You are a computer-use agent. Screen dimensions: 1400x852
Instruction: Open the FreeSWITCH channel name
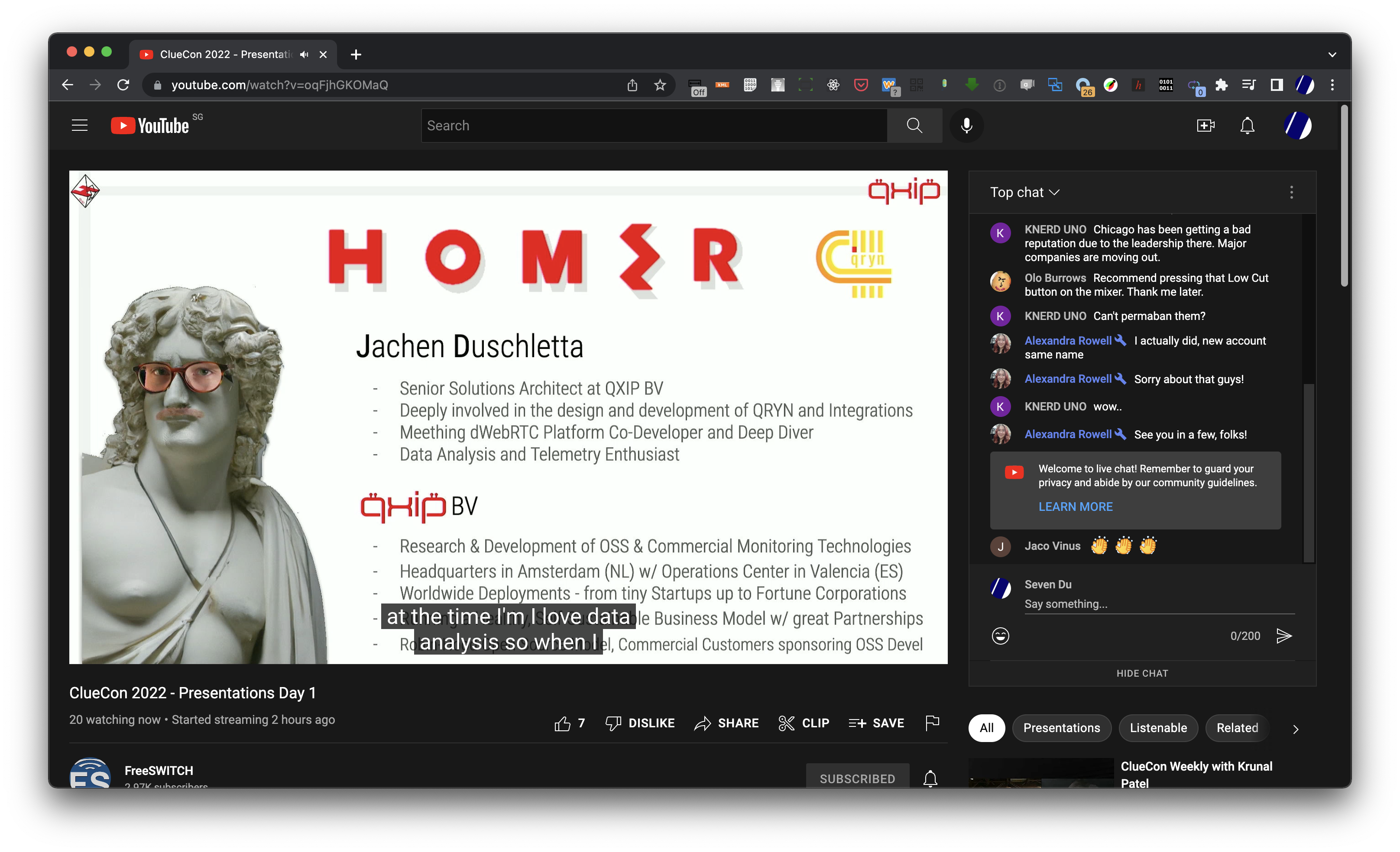point(159,770)
